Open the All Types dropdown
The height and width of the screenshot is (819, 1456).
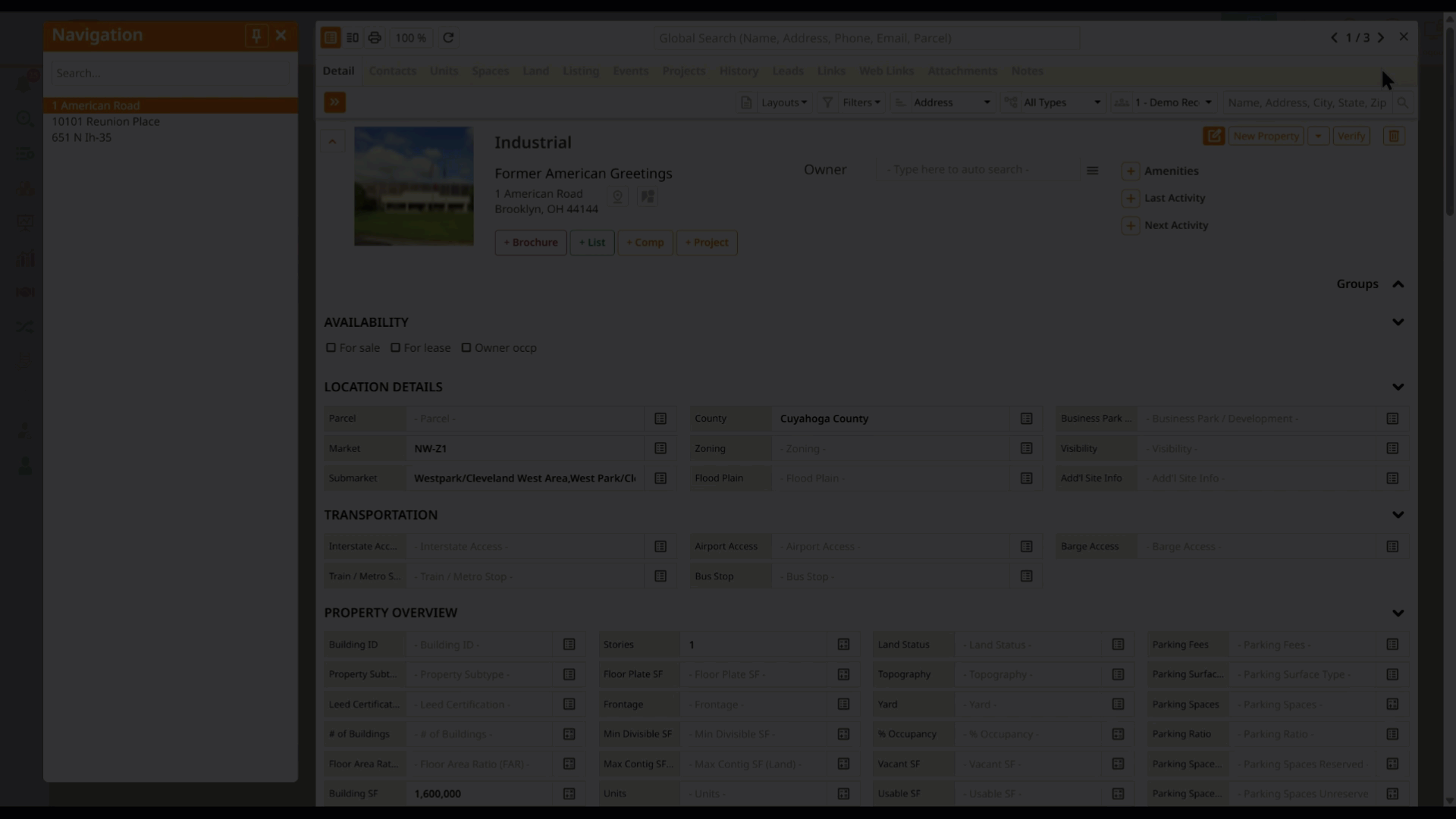pos(1053,102)
